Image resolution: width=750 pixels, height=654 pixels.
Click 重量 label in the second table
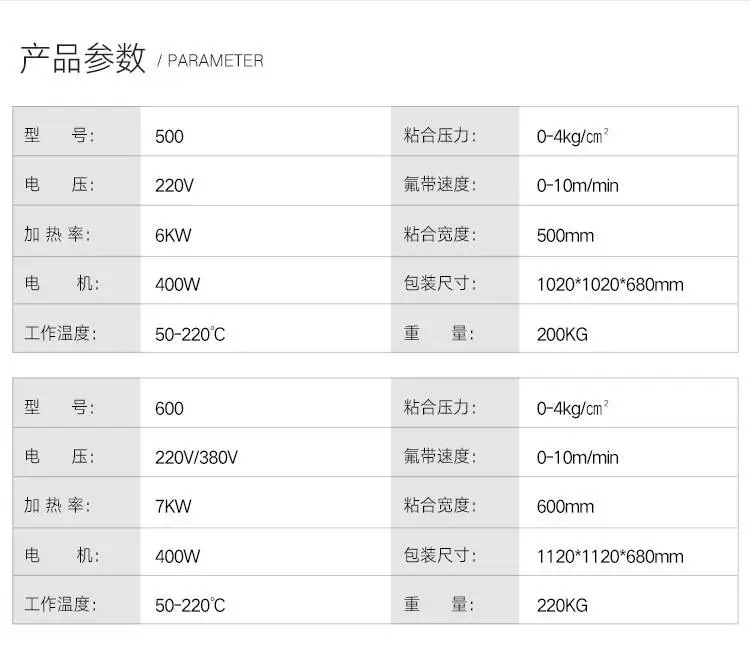tap(439, 604)
